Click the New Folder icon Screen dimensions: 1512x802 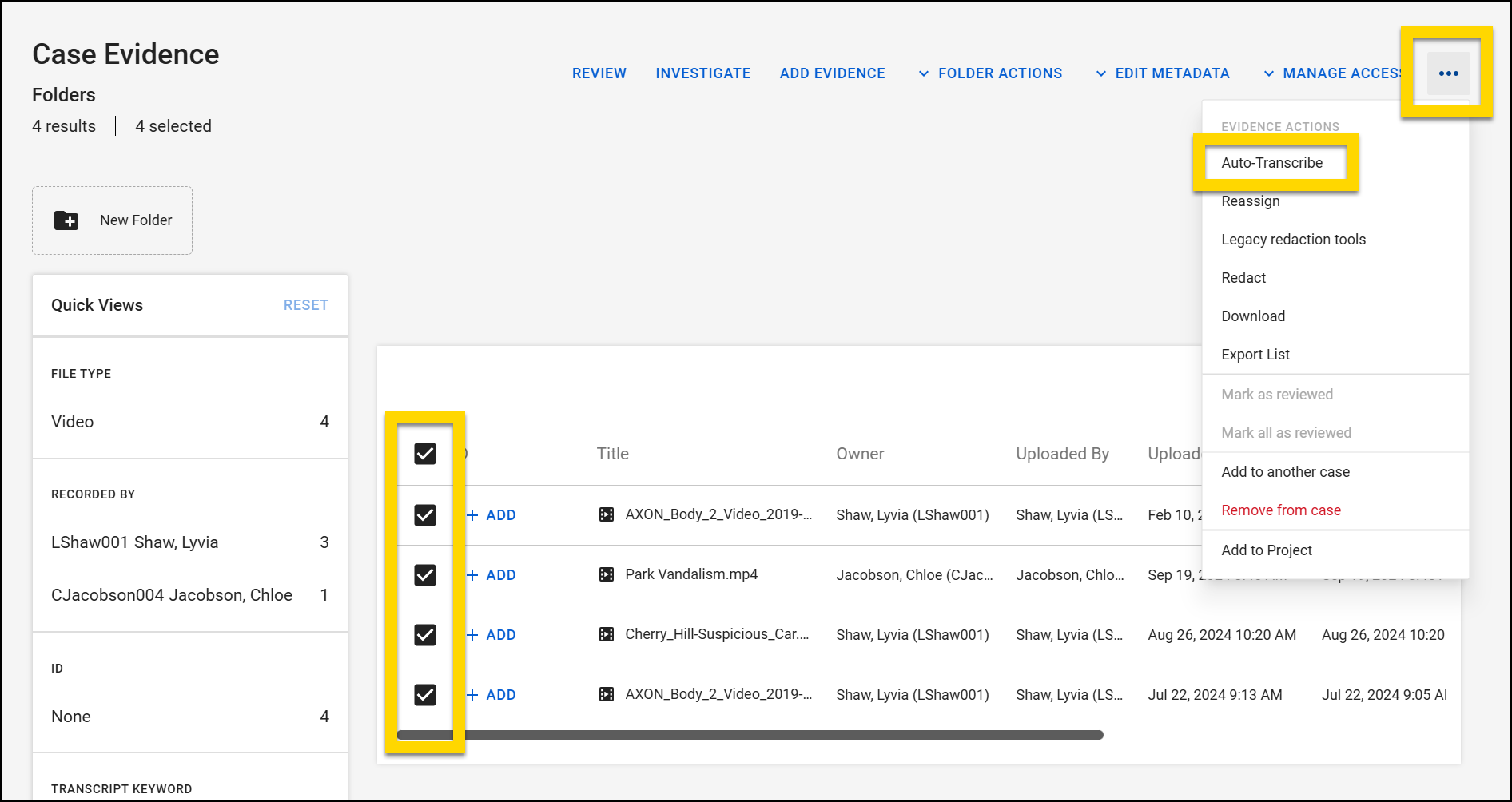(66, 220)
